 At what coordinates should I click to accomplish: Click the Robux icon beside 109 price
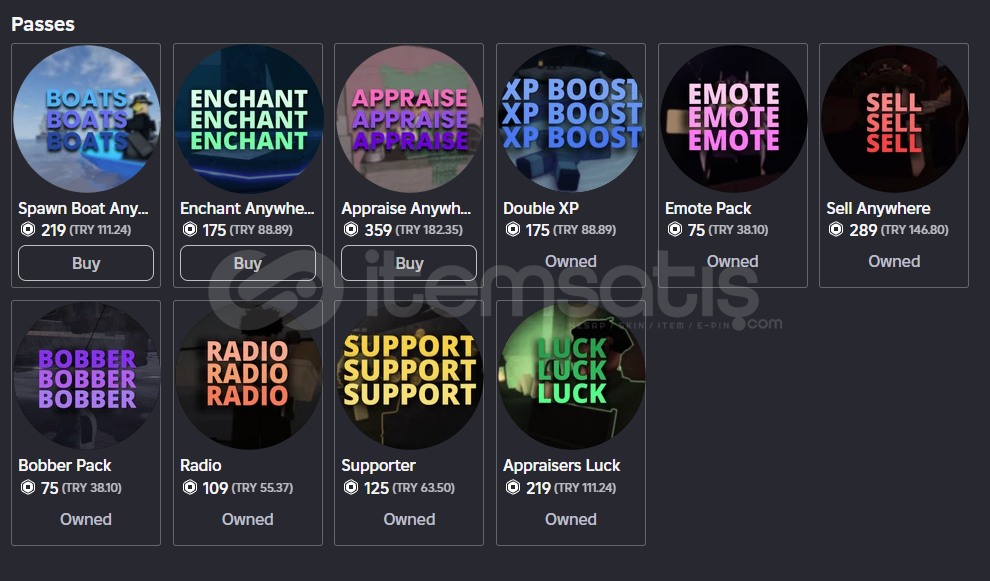189,488
